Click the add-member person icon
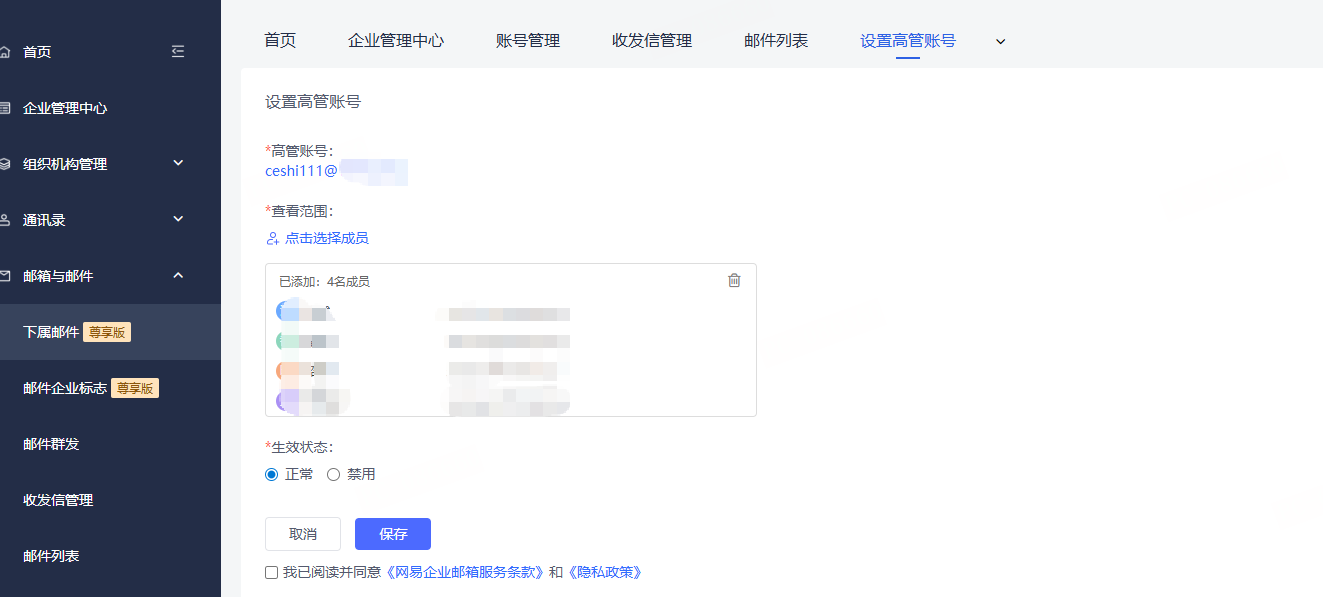 (272, 238)
